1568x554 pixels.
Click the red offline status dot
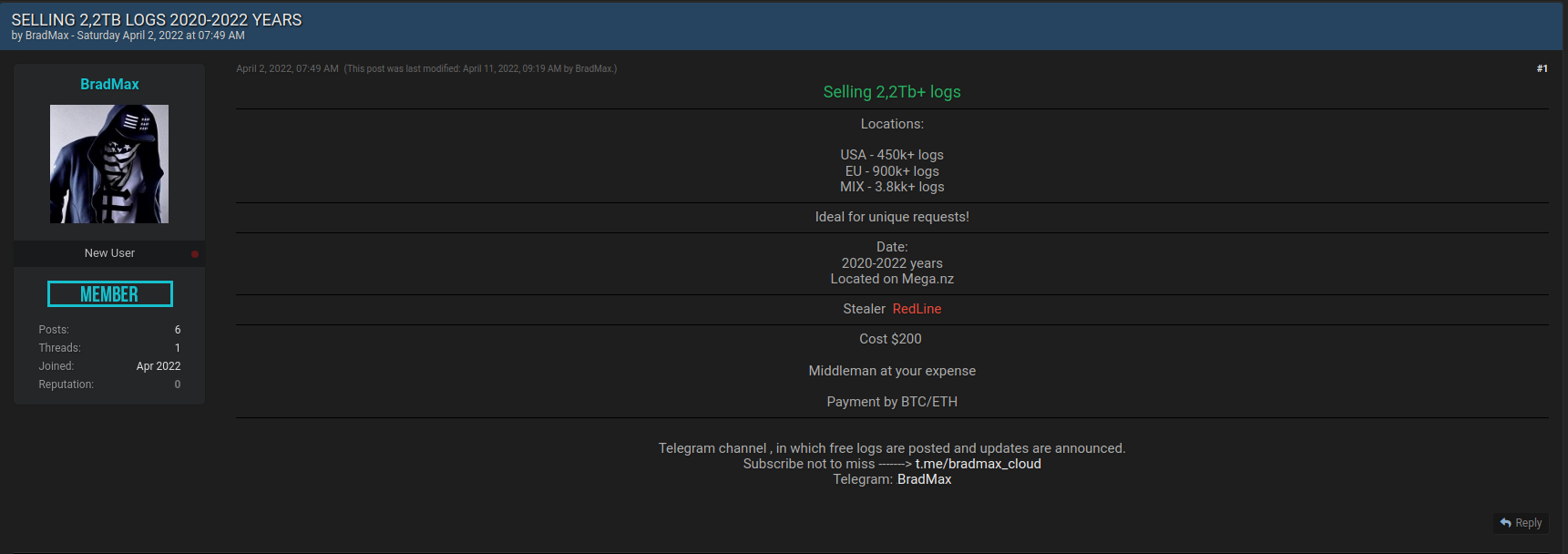coord(195,254)
